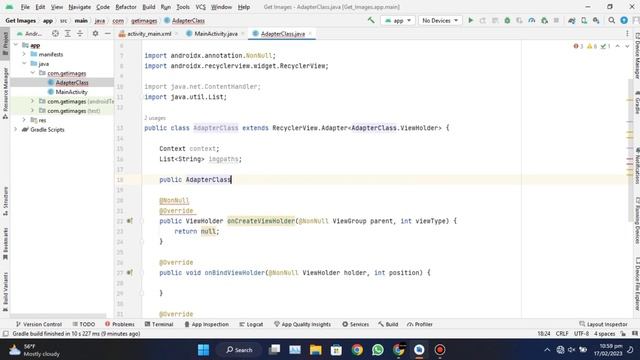Open Search Everywhere magnifier icon

point(611,20)
